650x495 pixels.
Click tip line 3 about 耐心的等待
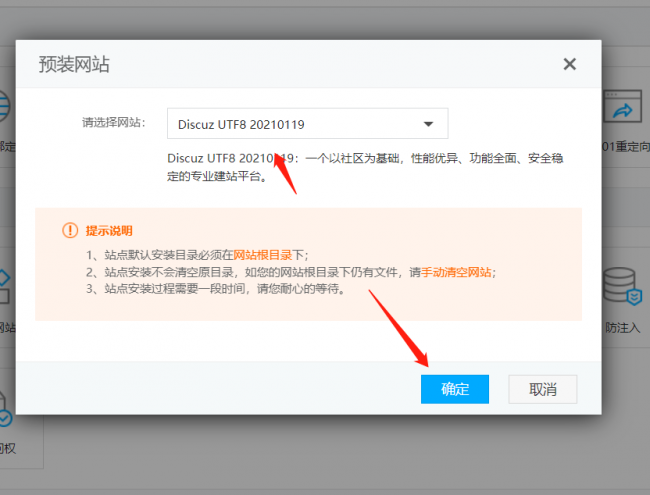(216, 289)
